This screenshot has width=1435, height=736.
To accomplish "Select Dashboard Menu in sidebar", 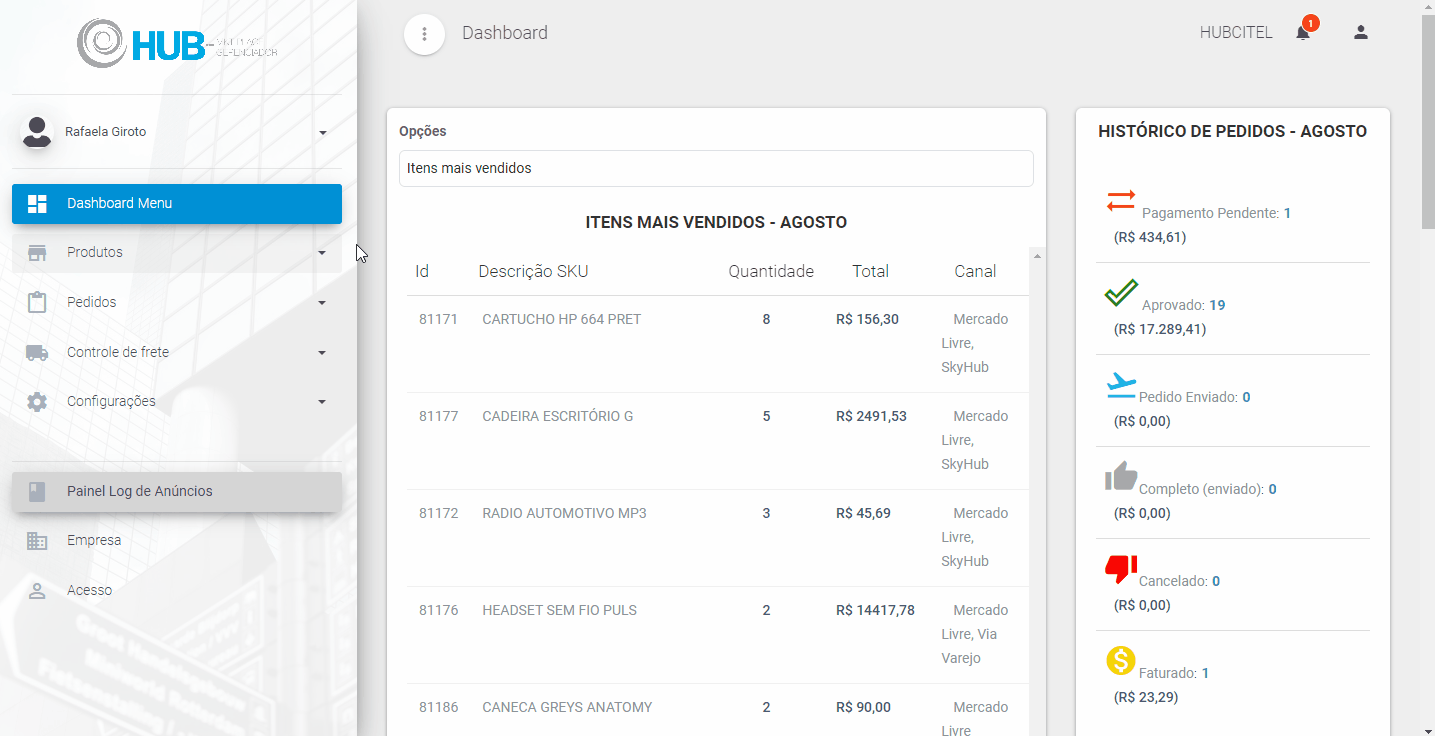I will (177, 203).
